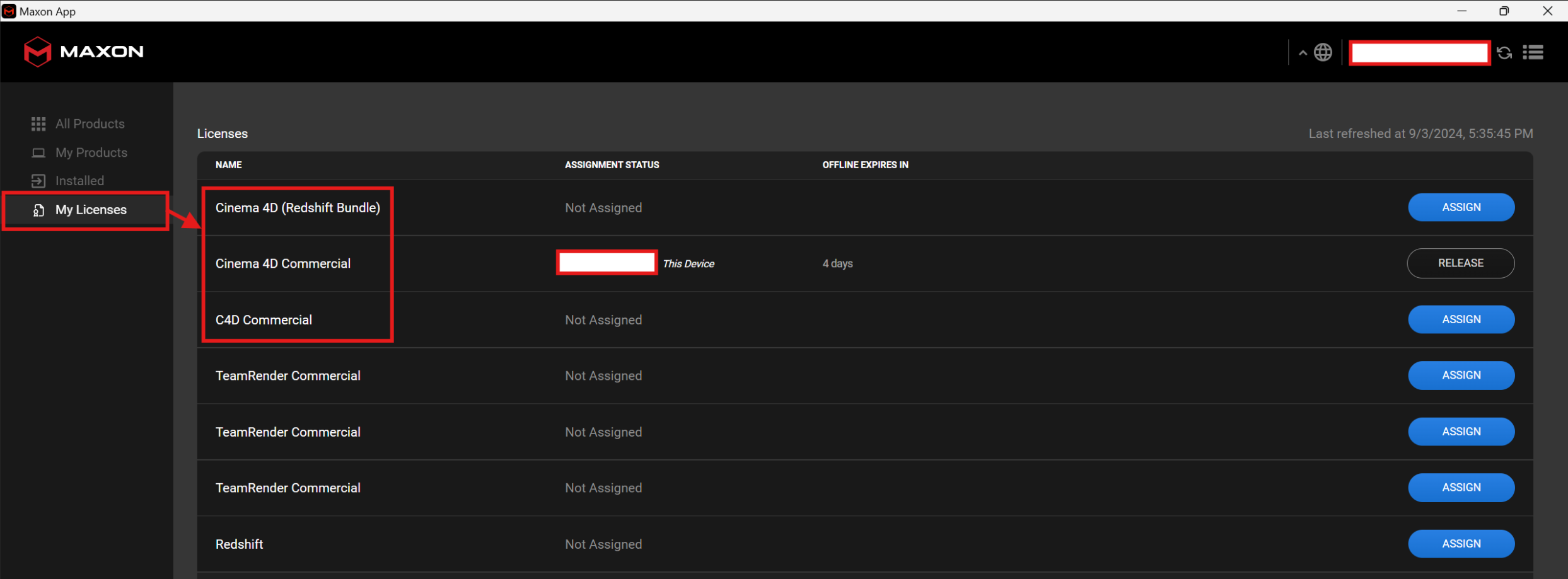Select the C4D Commercial name

tap(264, 320)
